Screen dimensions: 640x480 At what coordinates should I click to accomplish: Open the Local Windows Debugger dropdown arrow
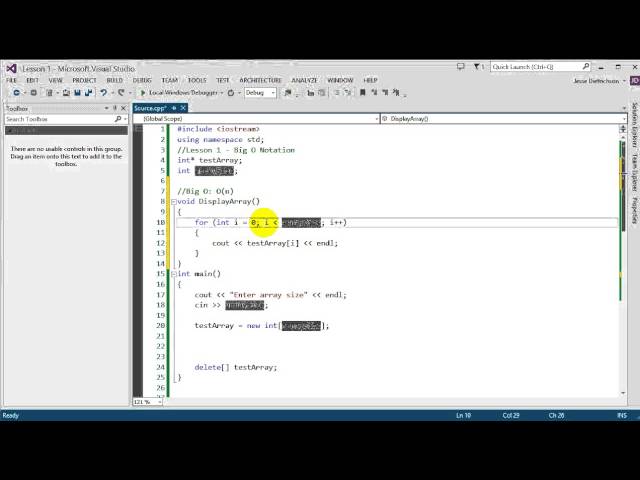point(222,93)
